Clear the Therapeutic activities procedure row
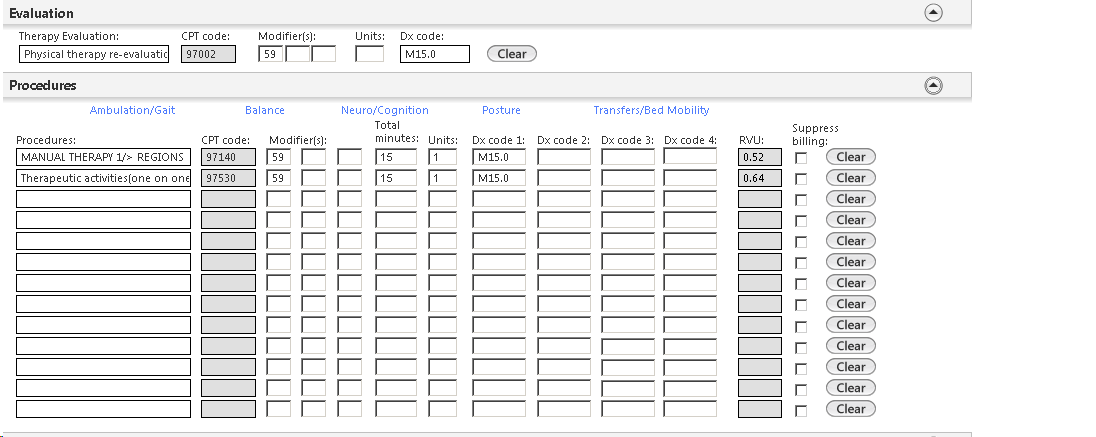The width and height of the screenshot is (1096, 437). tap(851, 178)
